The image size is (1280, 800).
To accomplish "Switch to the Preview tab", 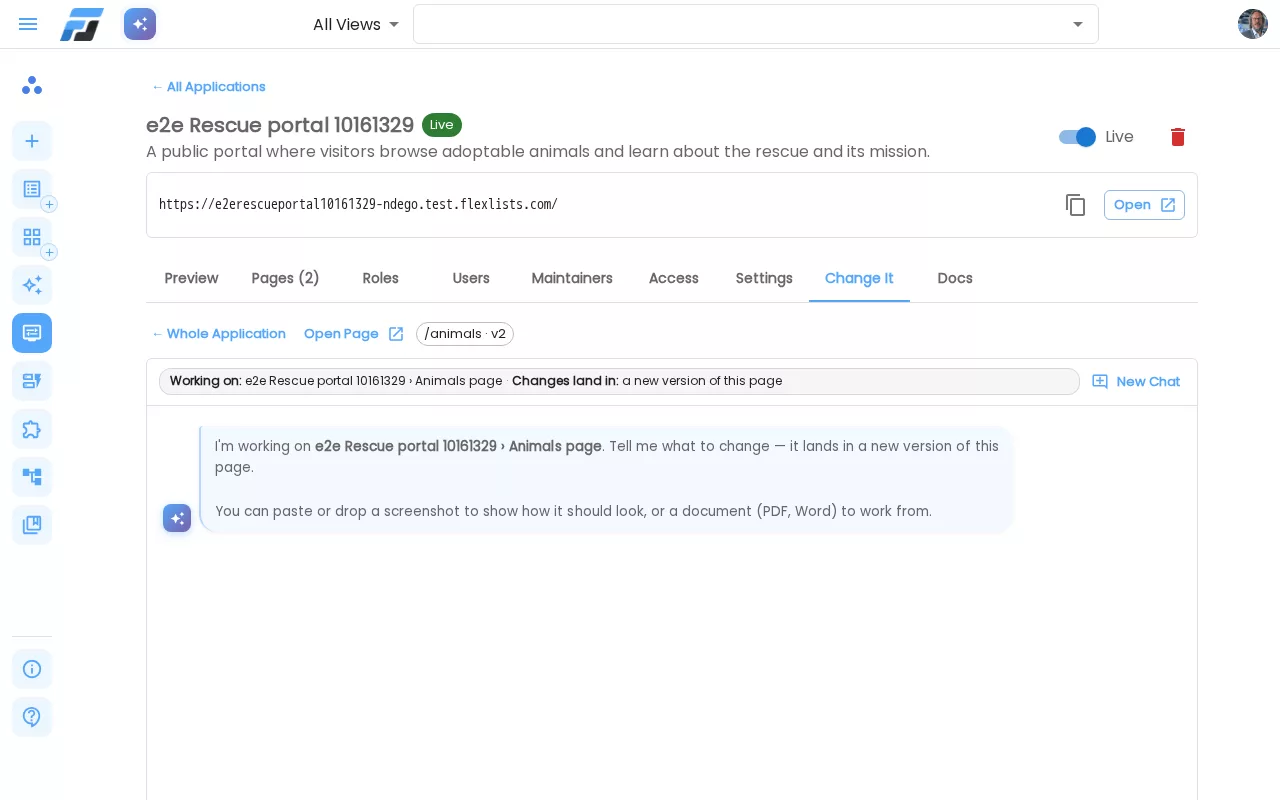I will (x=191, y=278).
